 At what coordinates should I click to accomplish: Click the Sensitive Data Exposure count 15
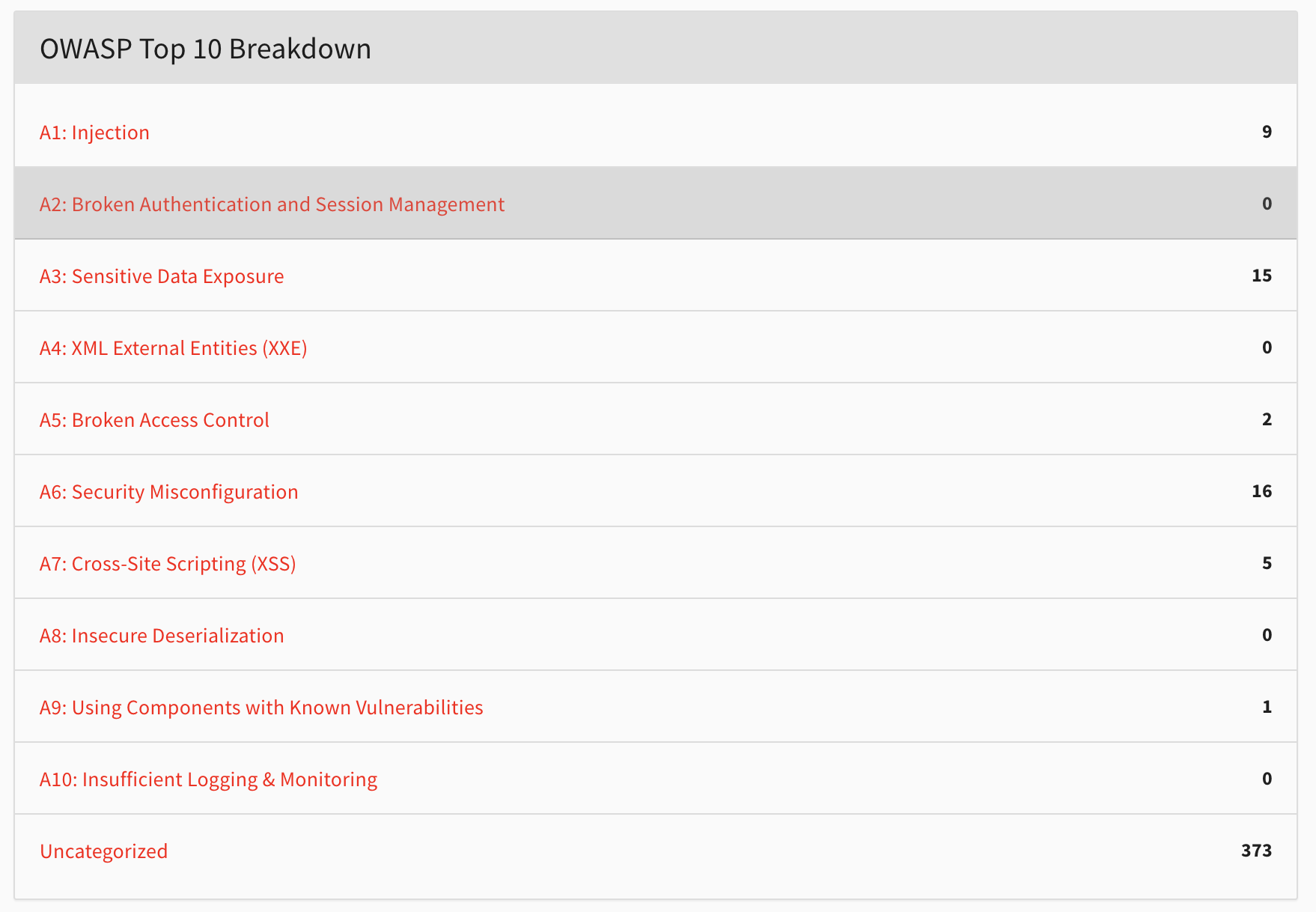click(x=1261, y=276)
